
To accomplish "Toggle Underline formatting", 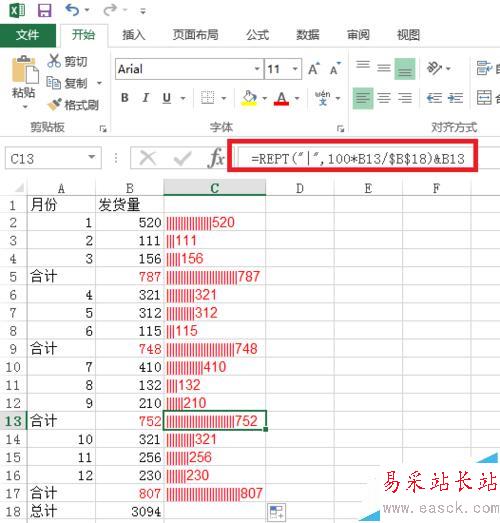I will (x=166, y=98).
